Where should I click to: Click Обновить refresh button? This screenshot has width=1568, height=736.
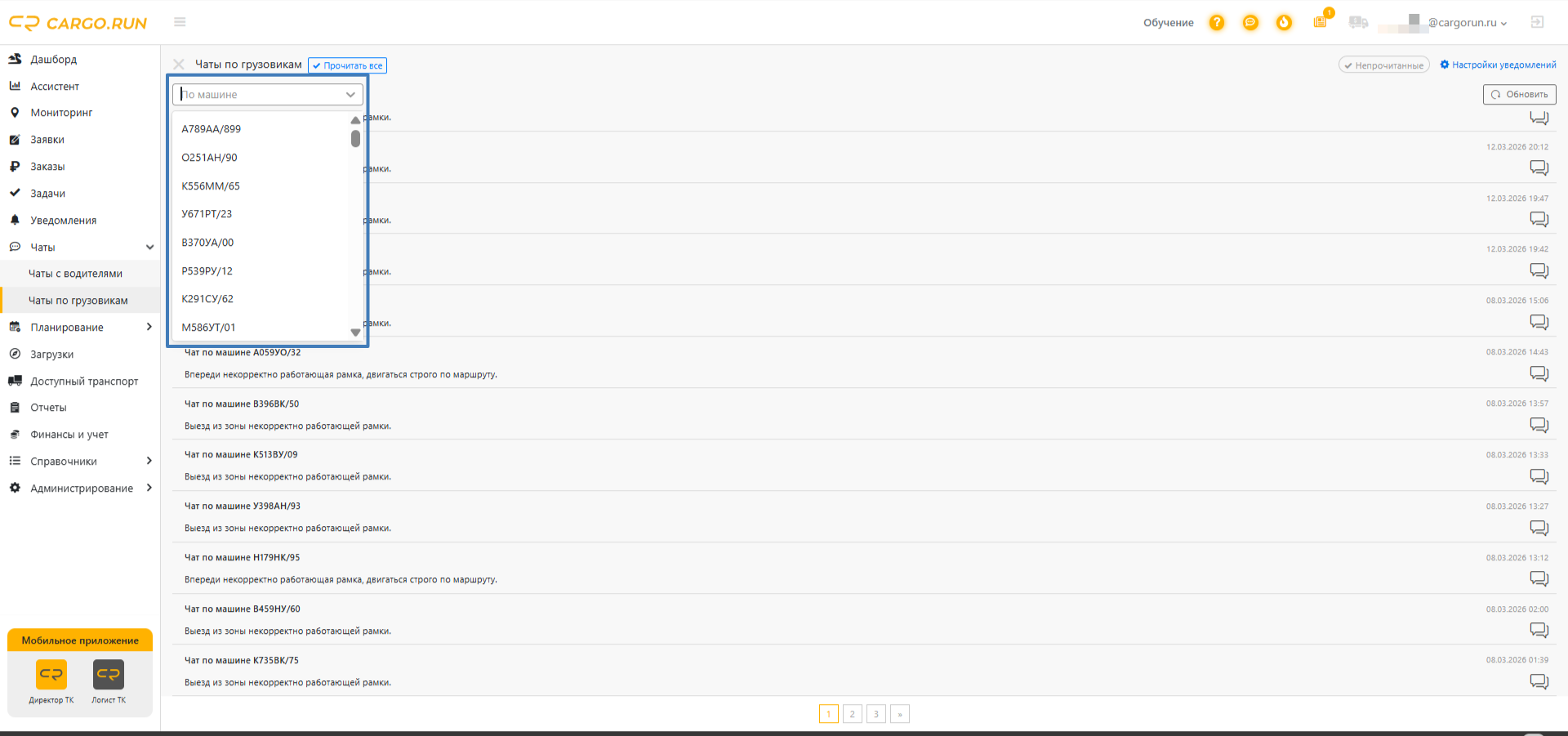pos(1519,95)
